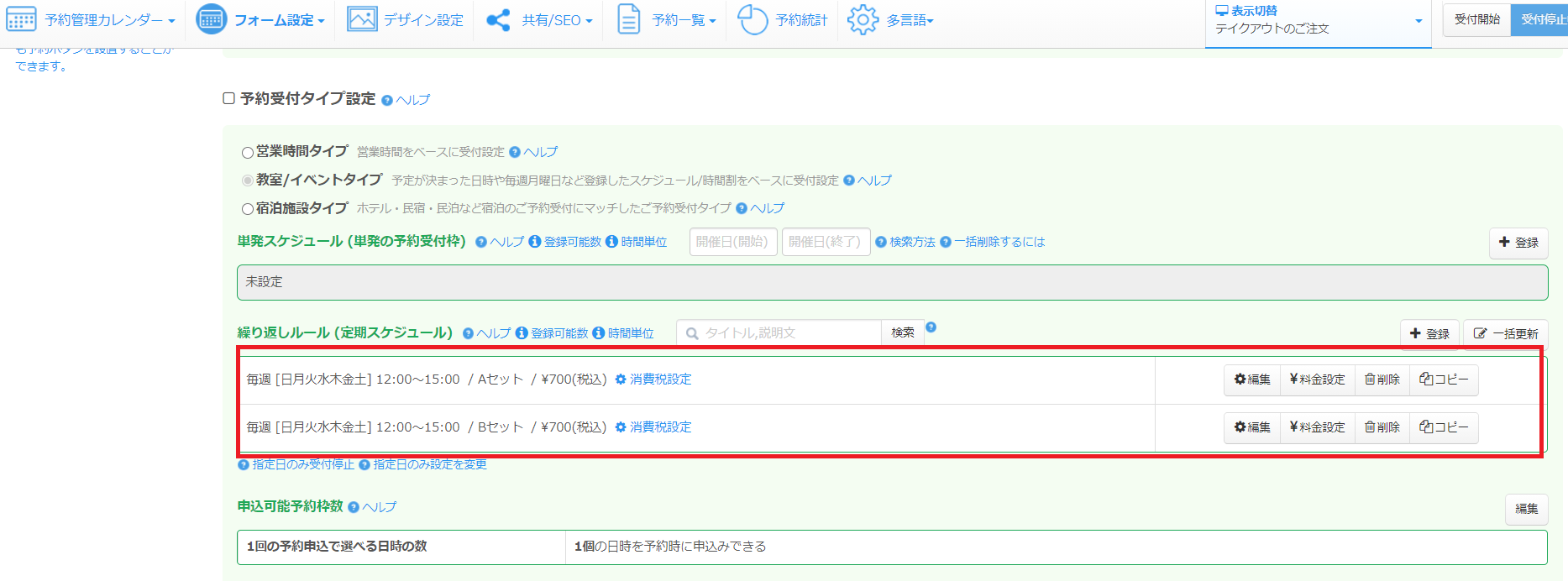
Task: Click question icon beside 検索方法
Action: pyautogui.click(x=881, y=242)
